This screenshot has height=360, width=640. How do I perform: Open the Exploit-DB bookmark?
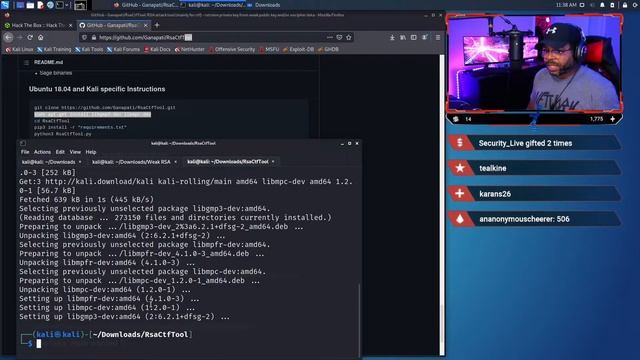pos(298,49)
